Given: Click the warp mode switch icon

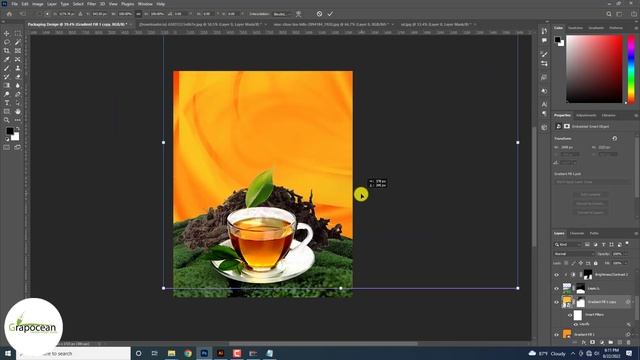Looking at the screenshot, I should point(298,14).
